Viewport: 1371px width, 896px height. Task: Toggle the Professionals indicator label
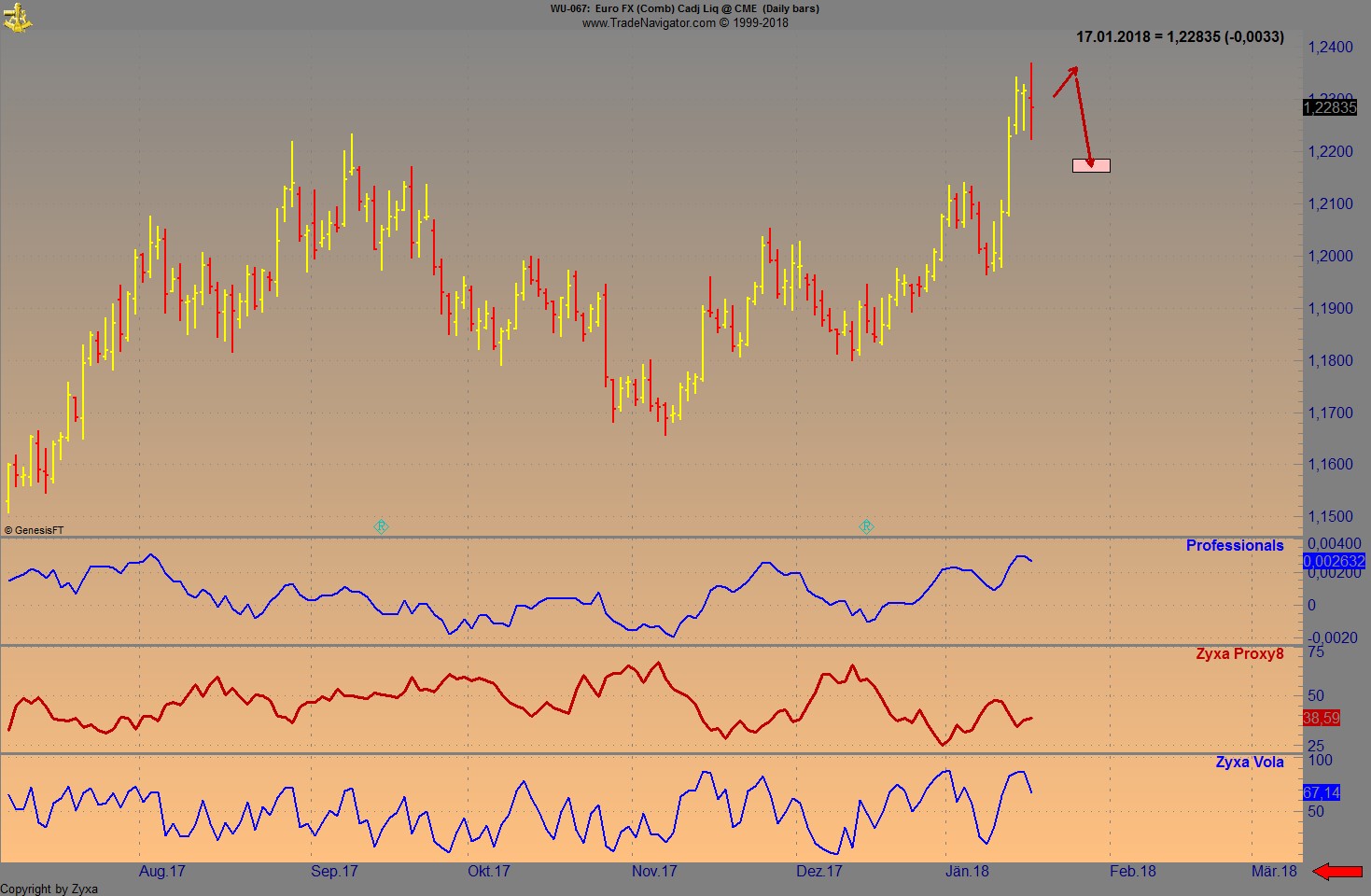(1234, 545)
